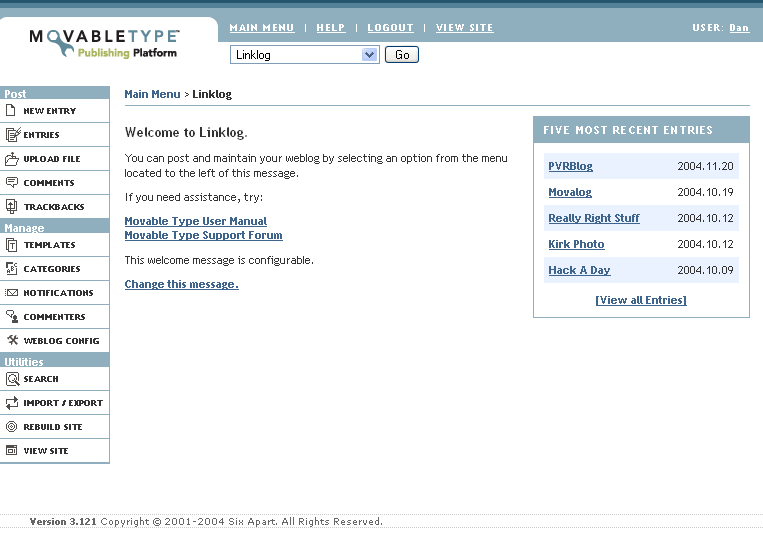Select Help in the top navigation
The height and width of the screenshot is (536, 763).
coord(331,28)
